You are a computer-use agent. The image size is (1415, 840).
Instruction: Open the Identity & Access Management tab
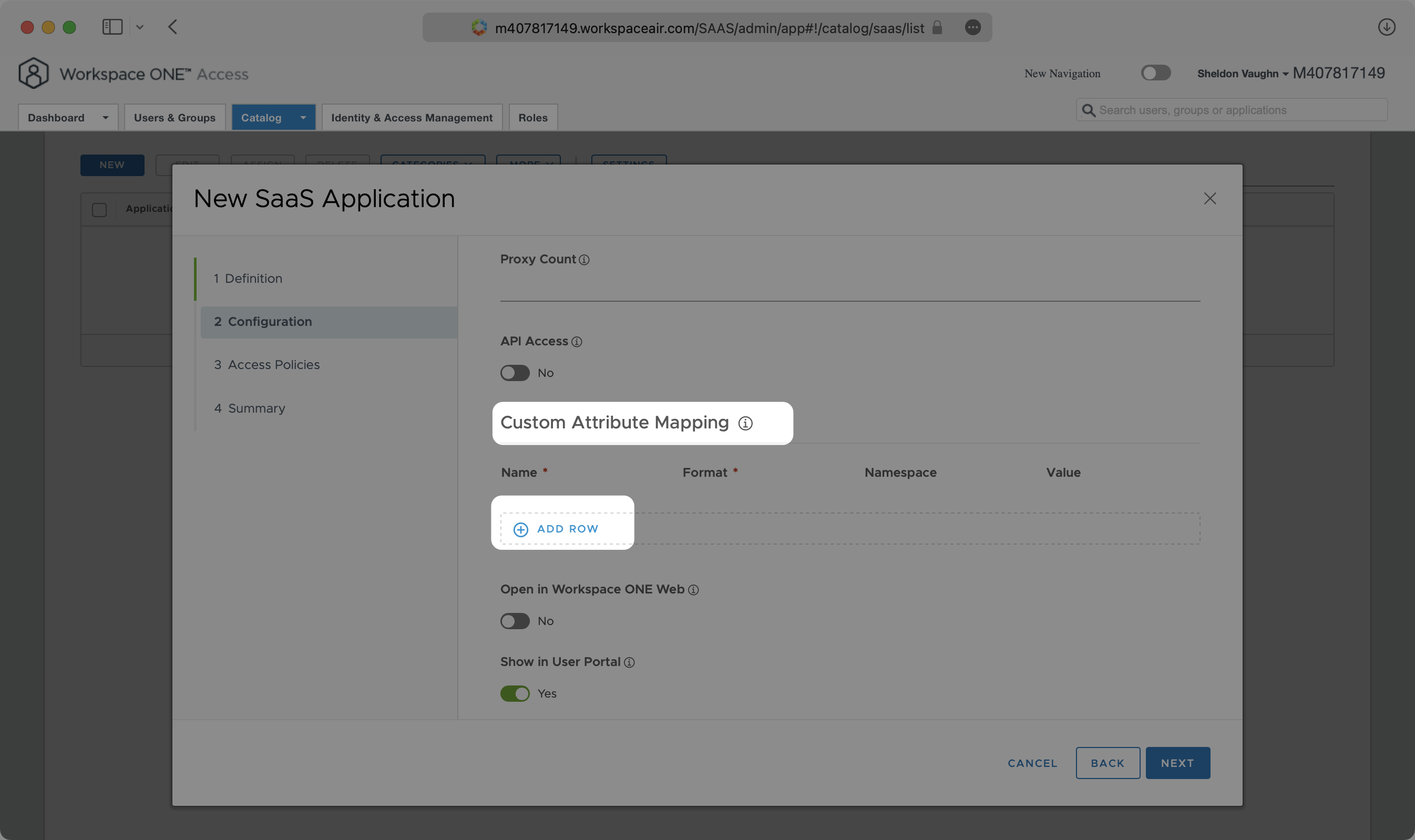click(412, 118)
